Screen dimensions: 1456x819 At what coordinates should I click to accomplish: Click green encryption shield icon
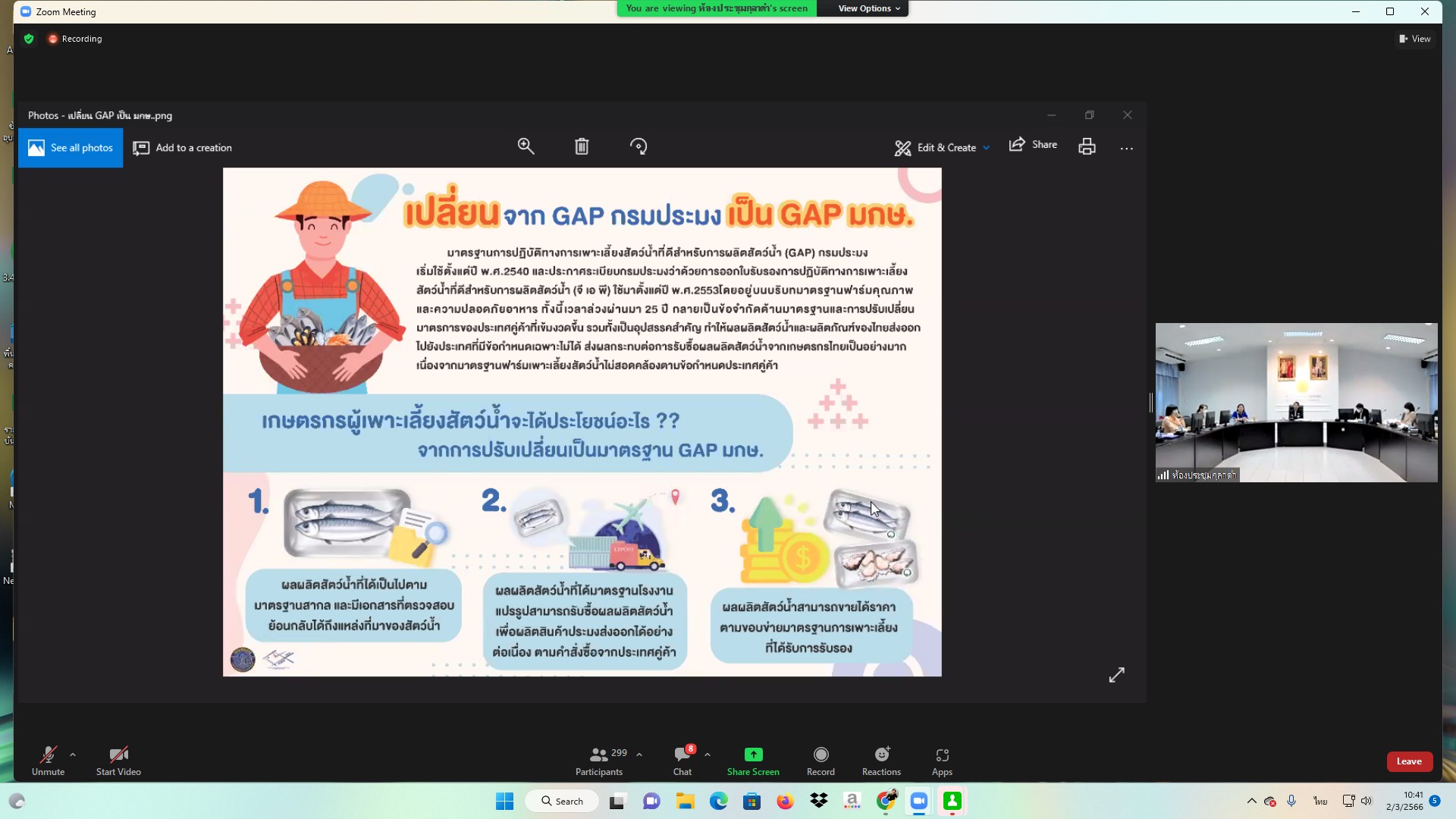point(29,39)
